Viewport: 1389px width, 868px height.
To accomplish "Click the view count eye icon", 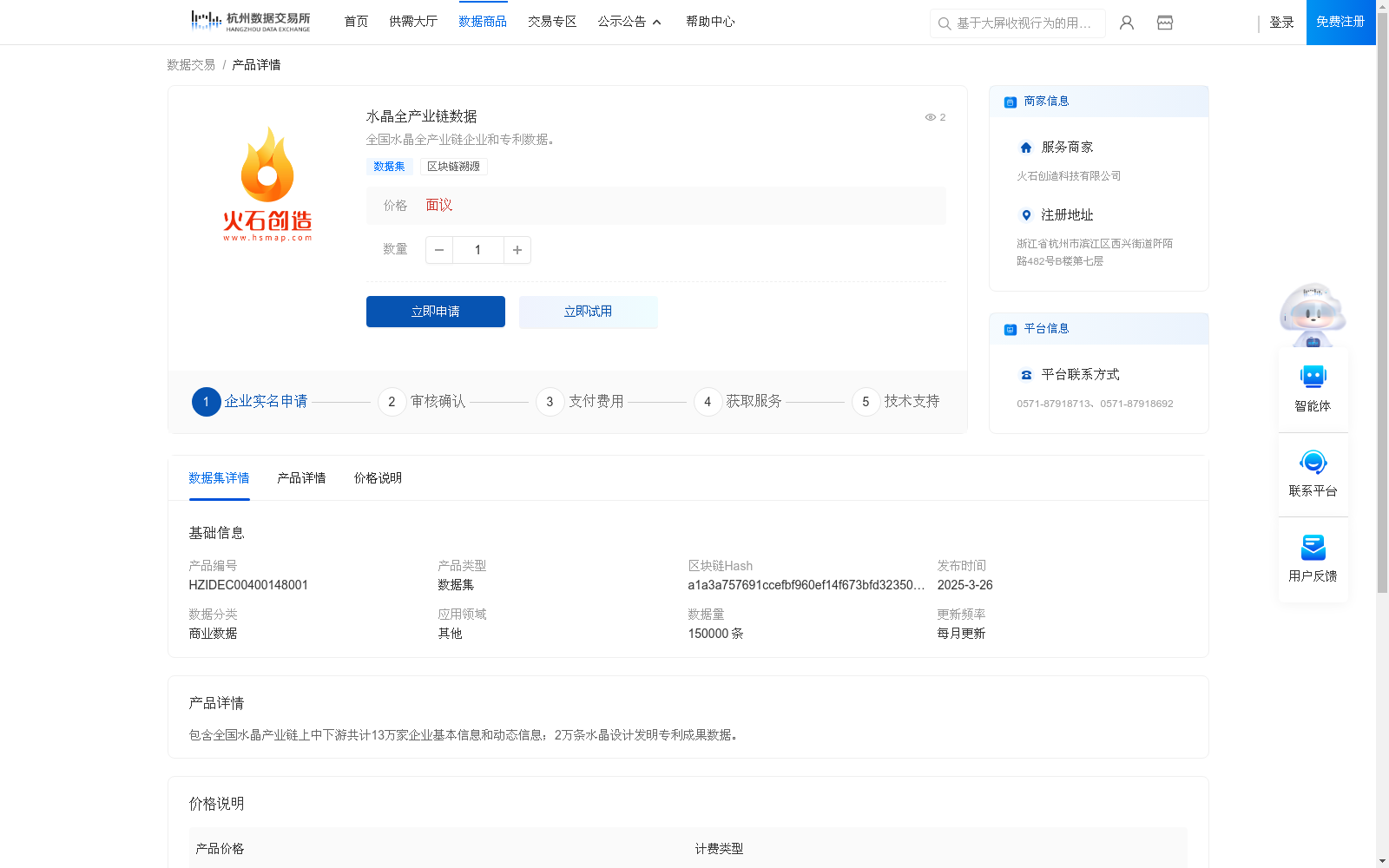I will [x=930, y=117].
